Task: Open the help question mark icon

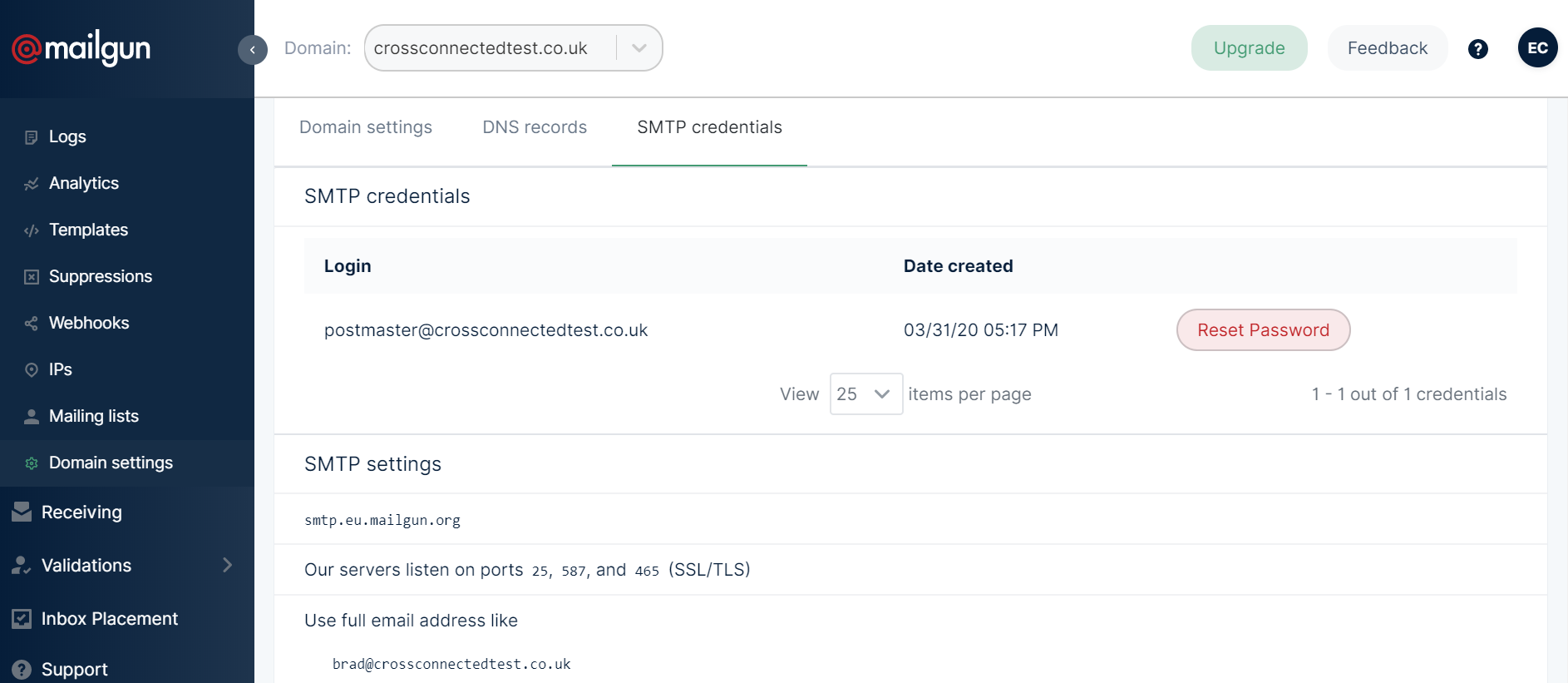Action: point(1477,49)
